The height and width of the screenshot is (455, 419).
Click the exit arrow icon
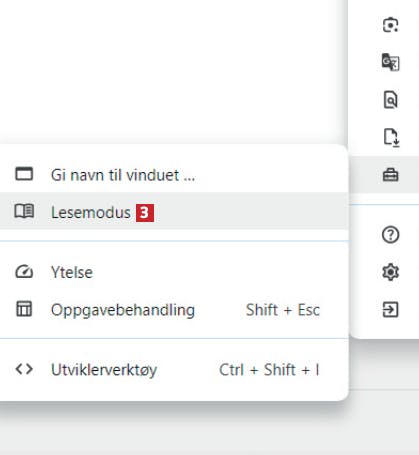390,310
